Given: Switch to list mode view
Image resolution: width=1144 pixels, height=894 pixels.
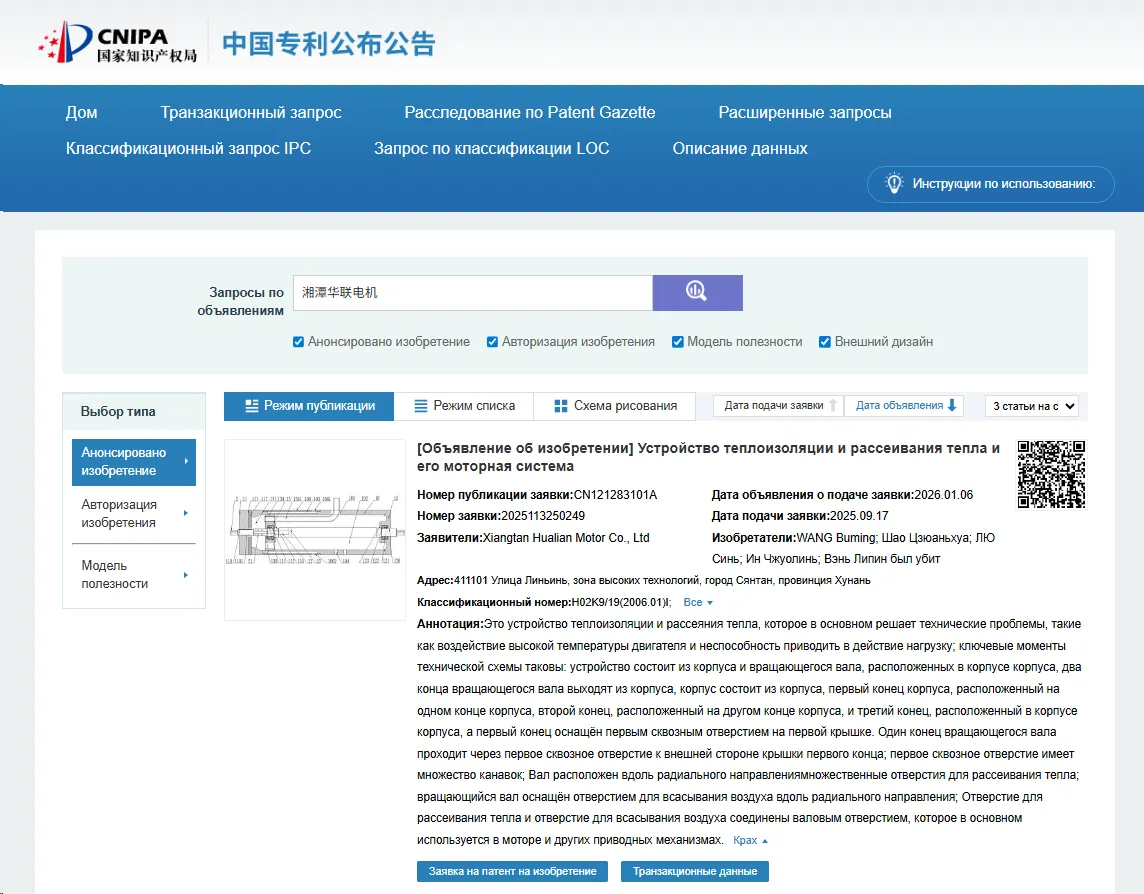Looking at the screenshot, I should [463, 406].
